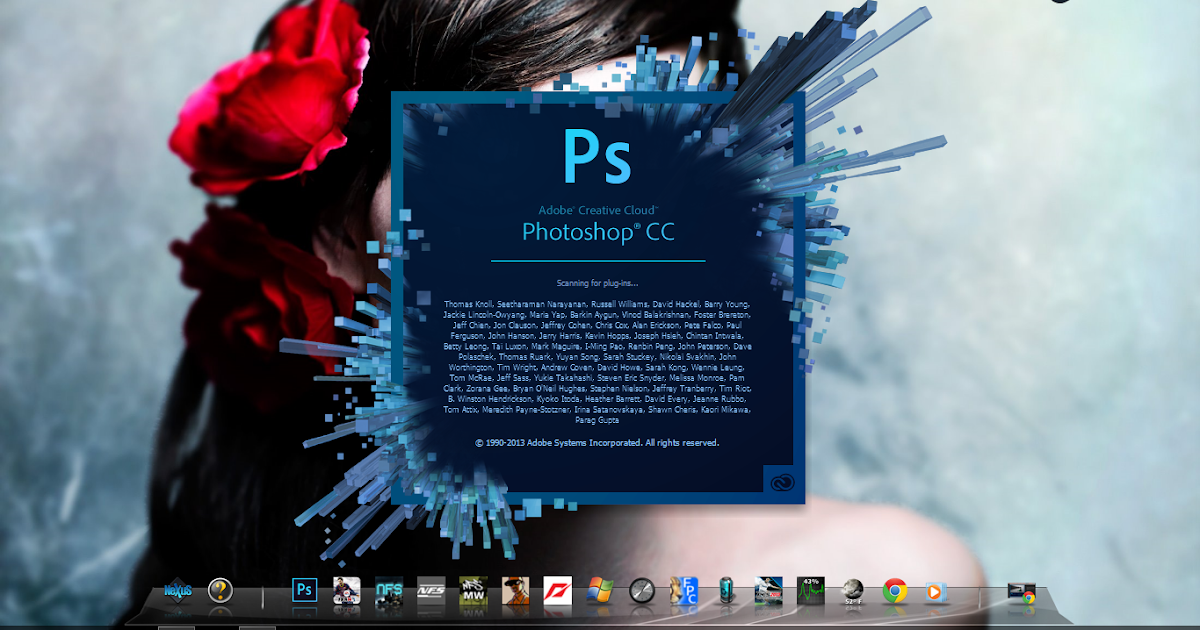Launch Google Chrome from the dock
1200x630 pixels.
[894, 591]
